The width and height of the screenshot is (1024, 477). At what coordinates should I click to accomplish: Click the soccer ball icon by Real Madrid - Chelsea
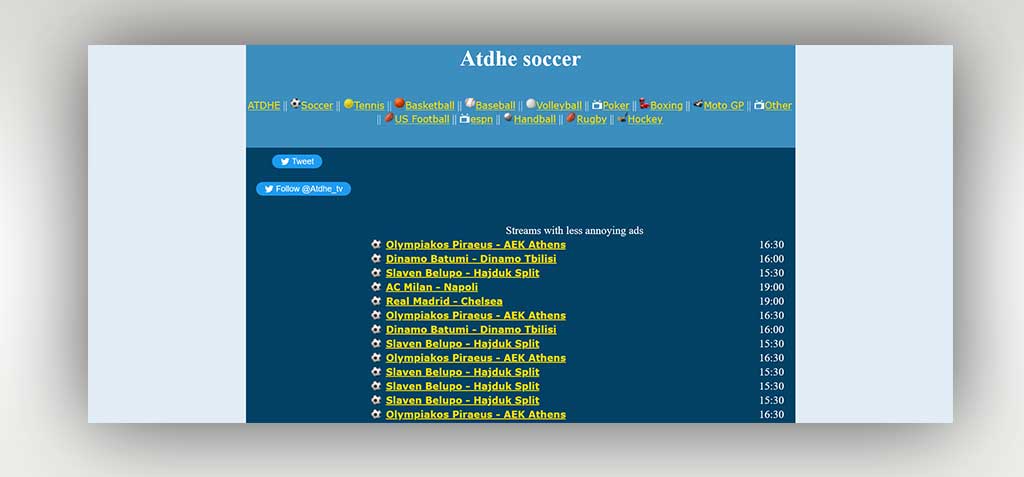[376, 301]
